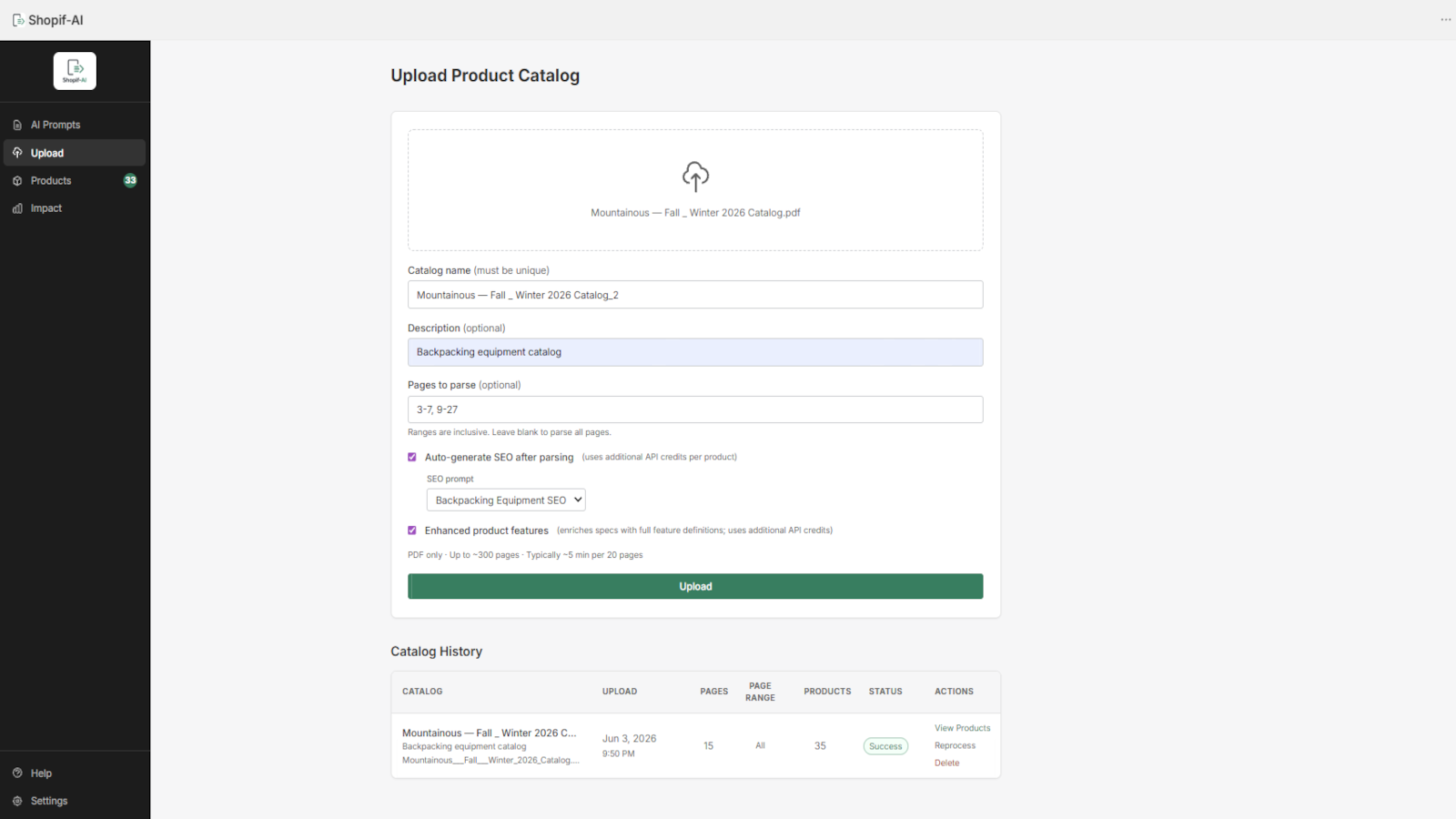Click the upload time 9:50 PM
This screenshot has width=1456, height=819.
[618, 753]
